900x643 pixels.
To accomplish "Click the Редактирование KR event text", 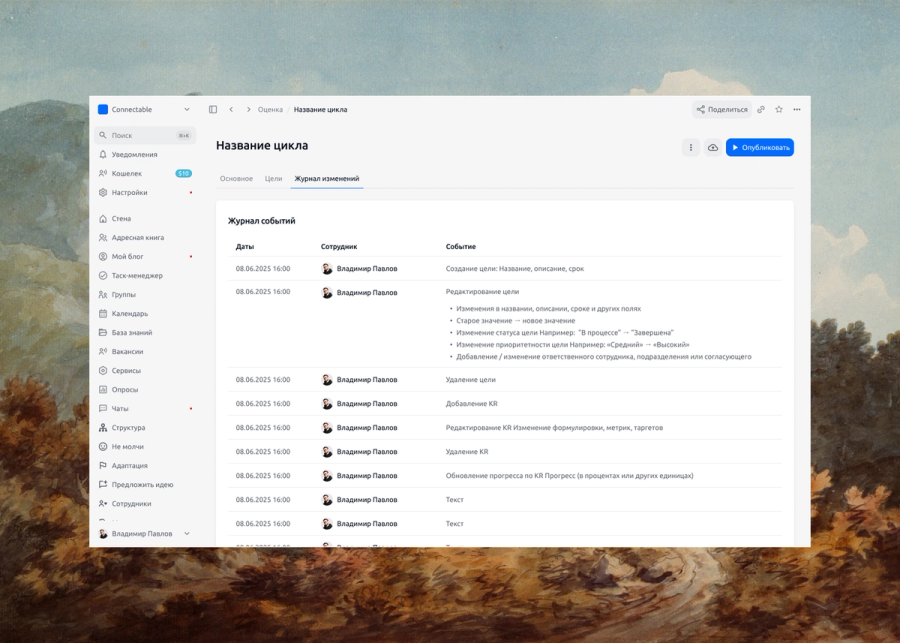I will (x=554, y=428).
